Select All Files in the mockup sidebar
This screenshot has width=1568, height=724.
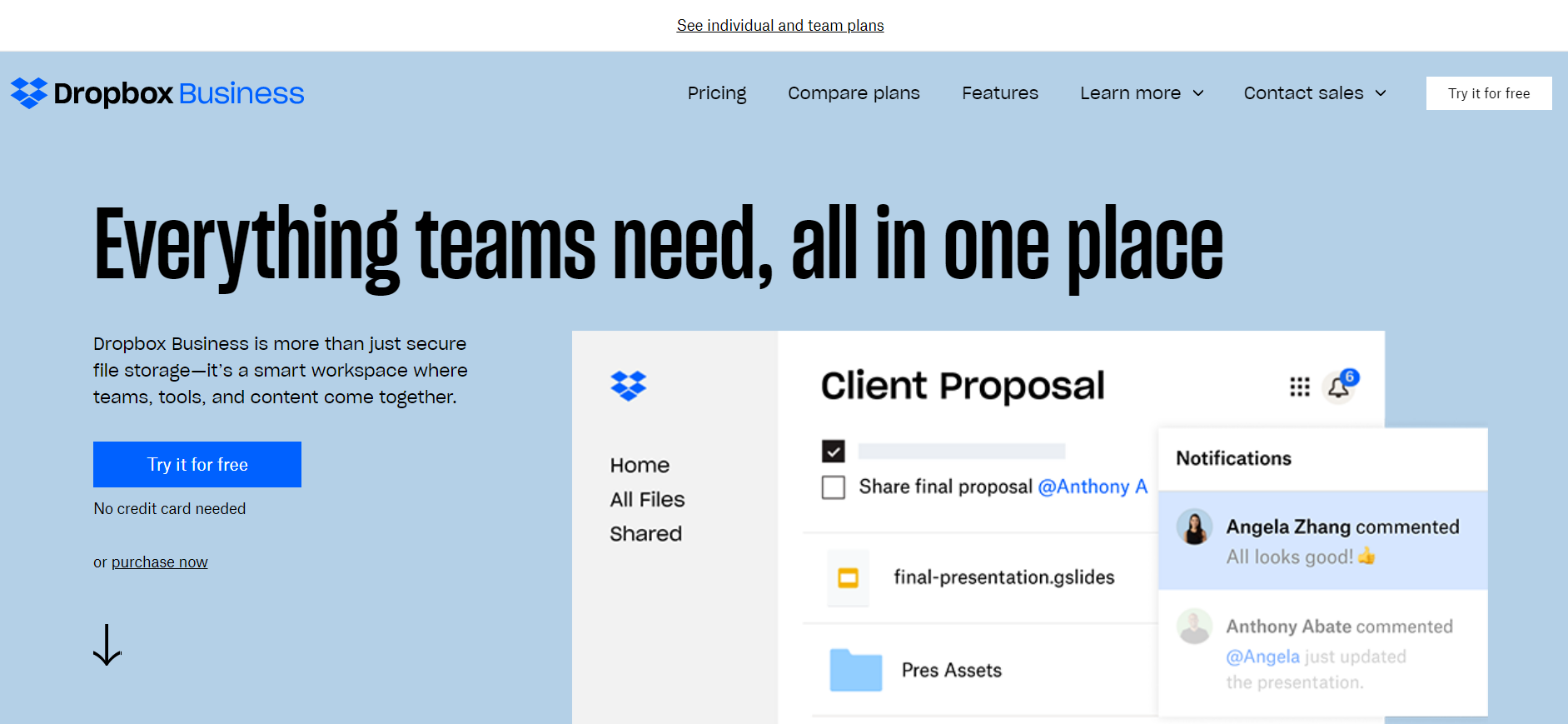coord(647,499)
